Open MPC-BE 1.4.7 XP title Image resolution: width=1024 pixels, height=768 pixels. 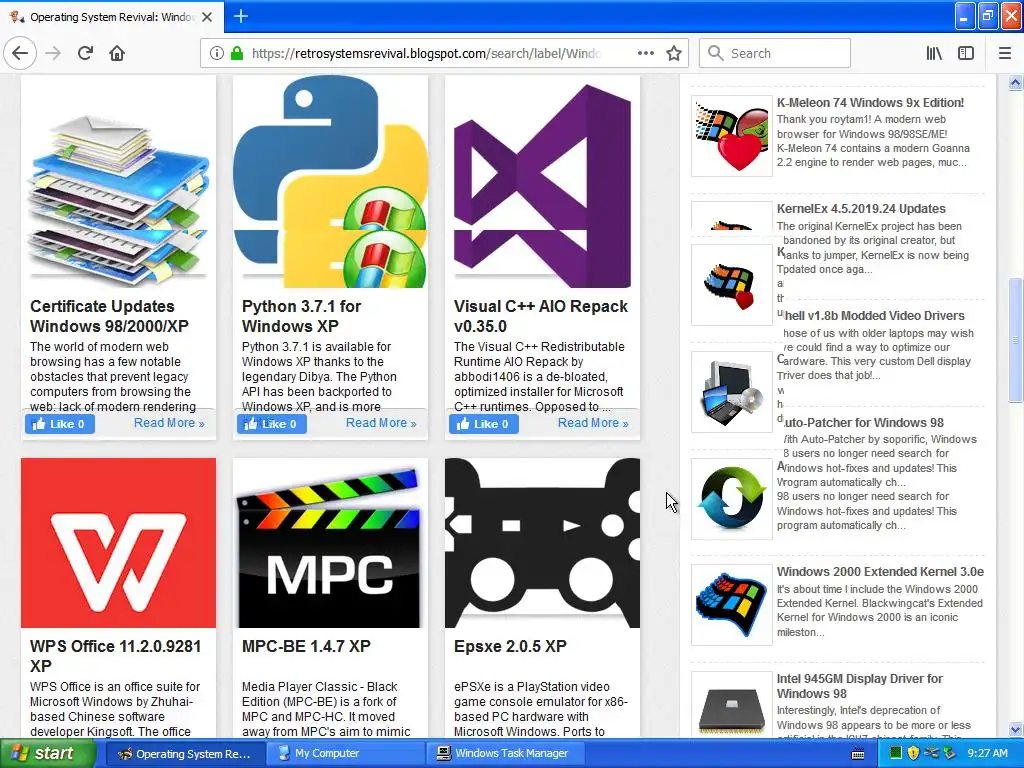(x=306, y=646)
